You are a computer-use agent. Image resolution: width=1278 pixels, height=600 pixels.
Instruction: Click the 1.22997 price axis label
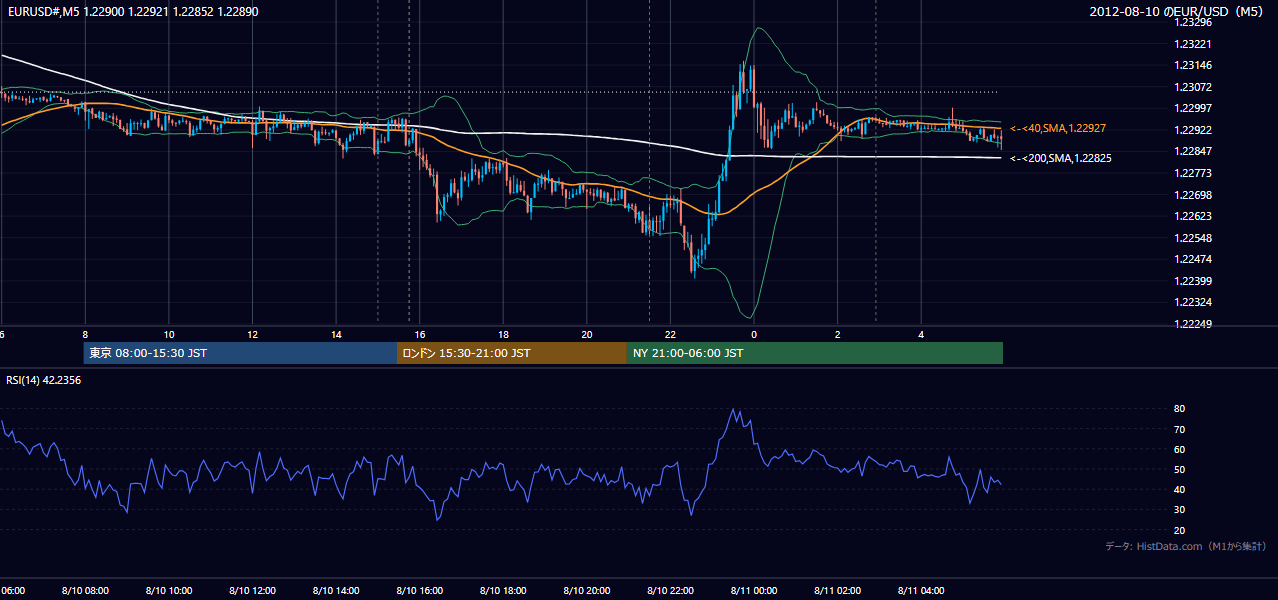pos(1192,108)
